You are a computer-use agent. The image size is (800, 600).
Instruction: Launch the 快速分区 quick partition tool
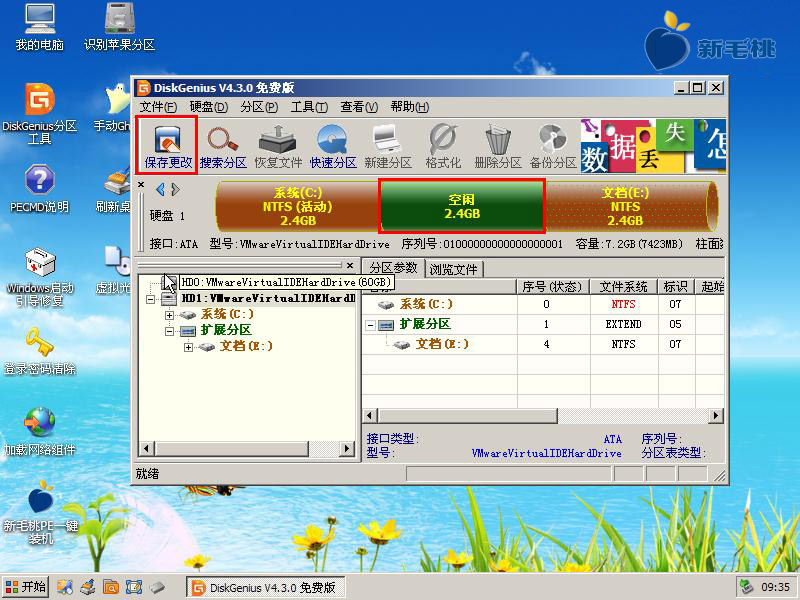(333, 145)
